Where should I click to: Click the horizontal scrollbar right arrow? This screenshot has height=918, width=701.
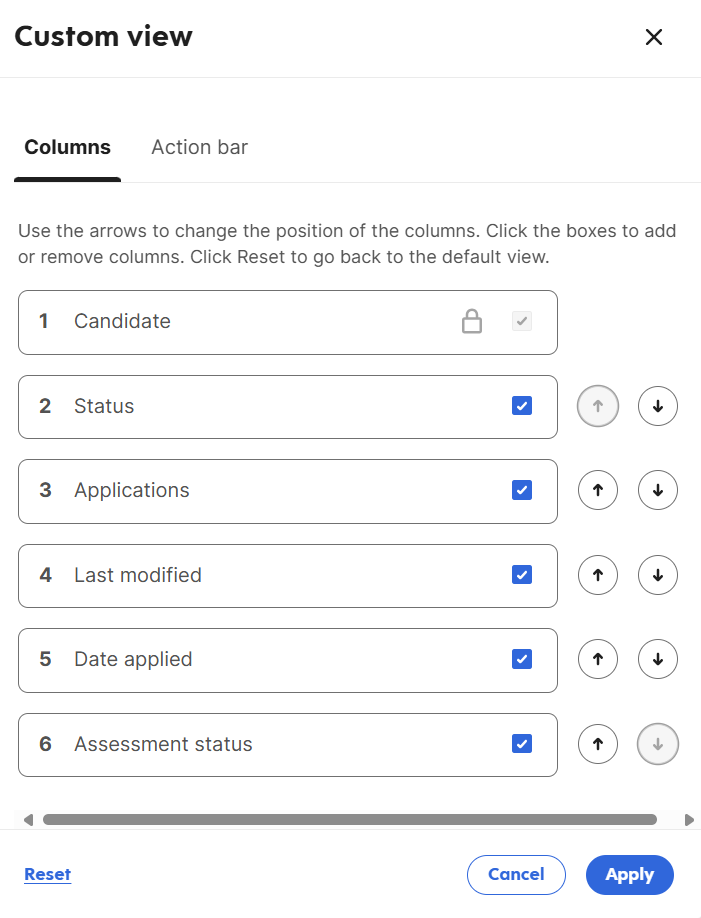pos(689,820)
